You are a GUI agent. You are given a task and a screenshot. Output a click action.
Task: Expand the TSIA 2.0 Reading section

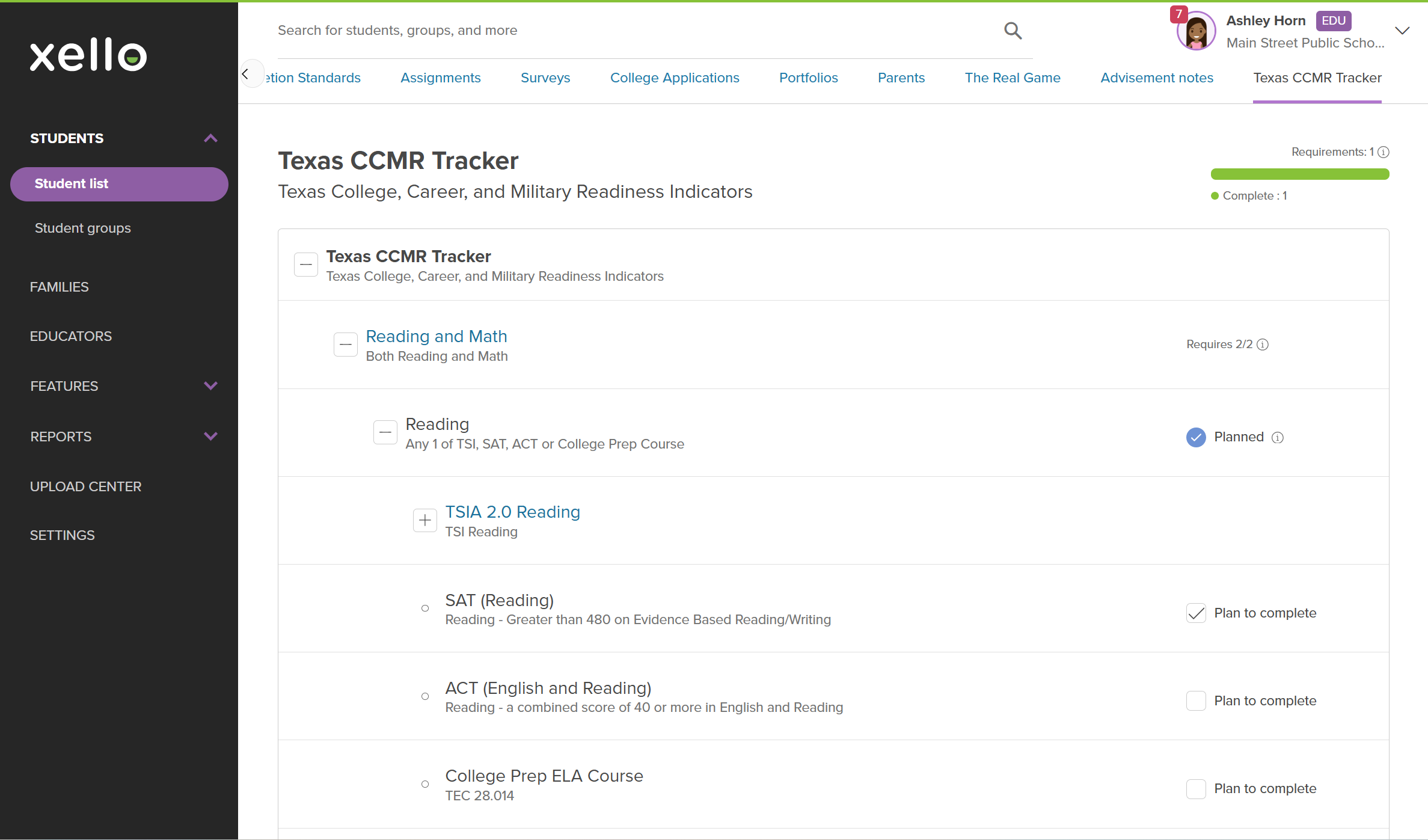(424, 521)
